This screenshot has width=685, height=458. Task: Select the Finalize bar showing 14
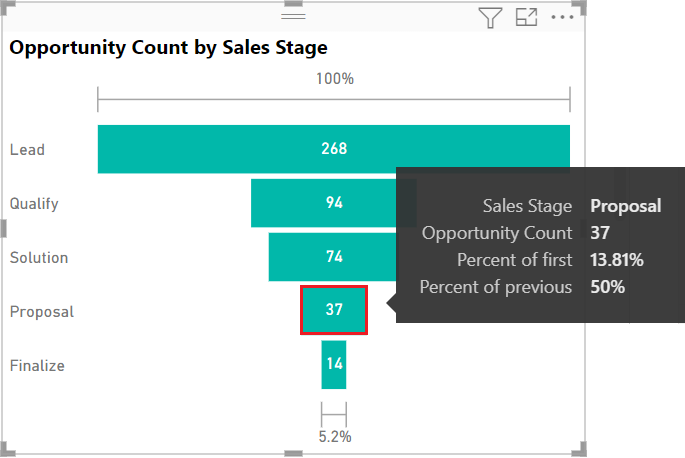coord(334,365)
